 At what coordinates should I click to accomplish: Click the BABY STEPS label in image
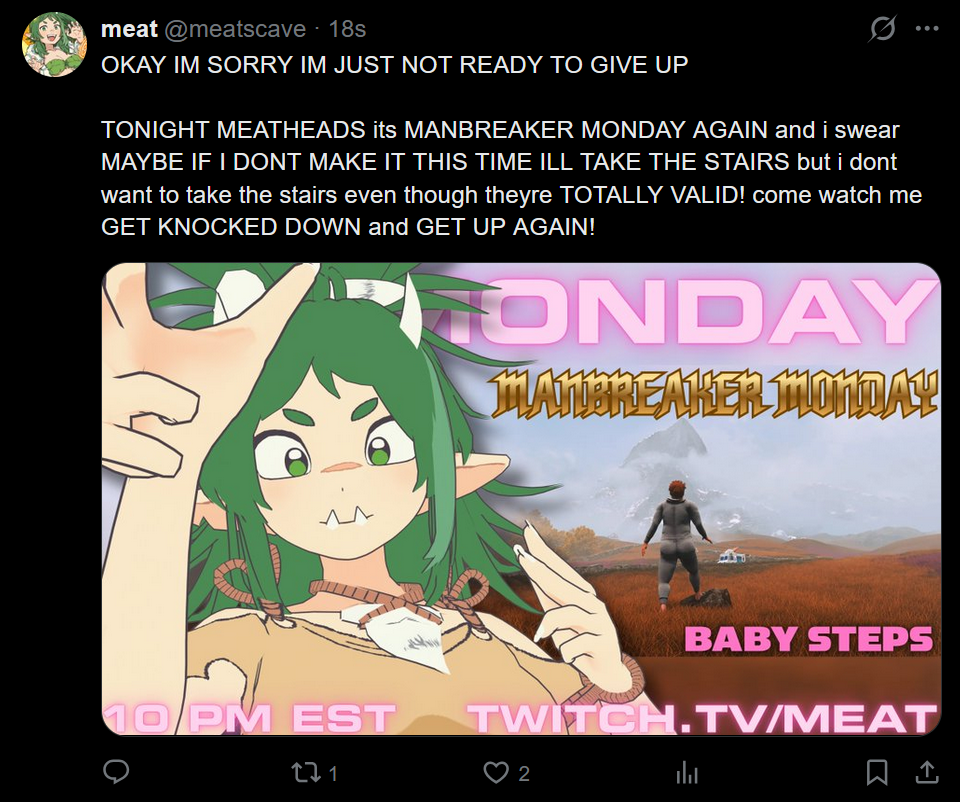click(808, 639)
